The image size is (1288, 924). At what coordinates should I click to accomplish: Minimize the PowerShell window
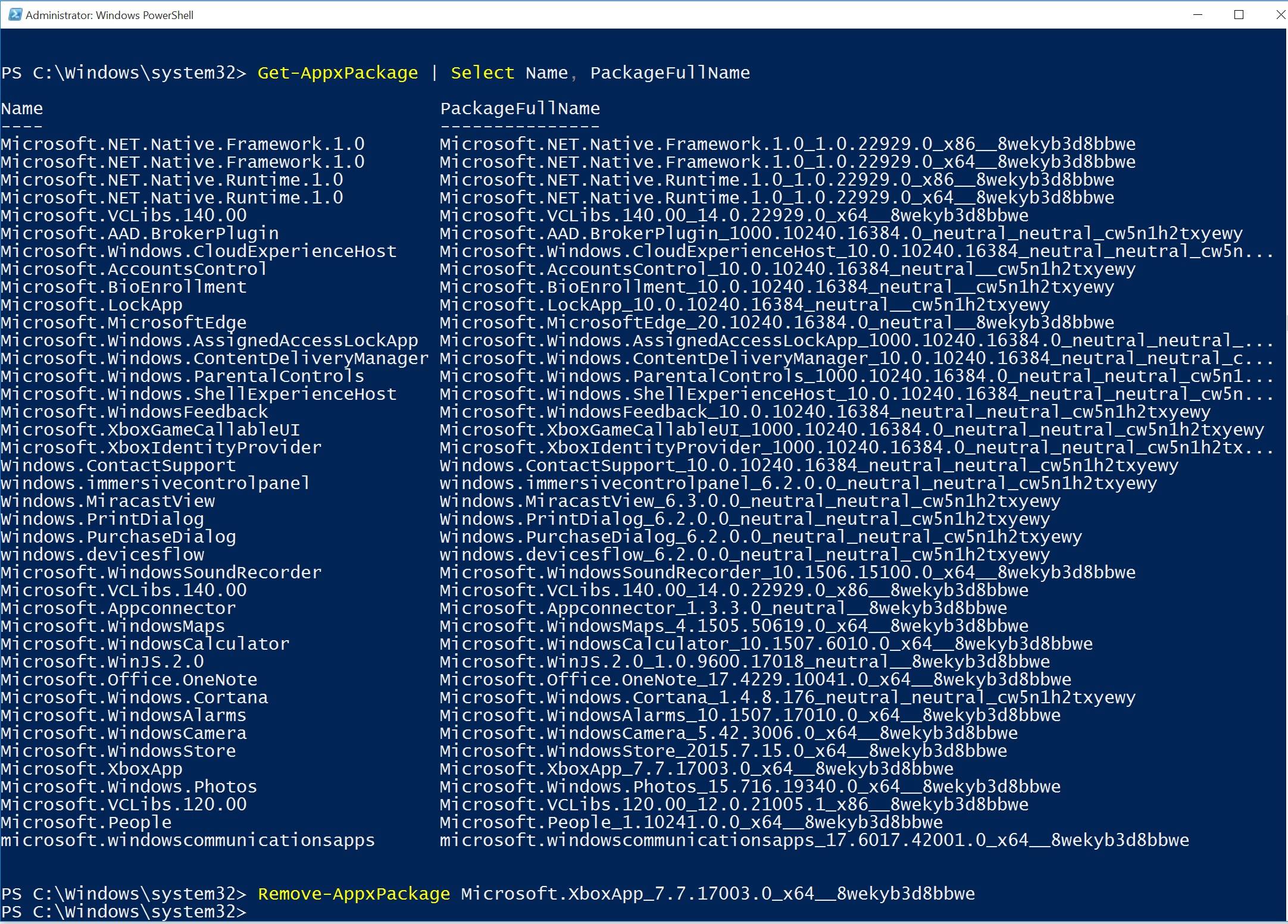(x=1198, y=15)
